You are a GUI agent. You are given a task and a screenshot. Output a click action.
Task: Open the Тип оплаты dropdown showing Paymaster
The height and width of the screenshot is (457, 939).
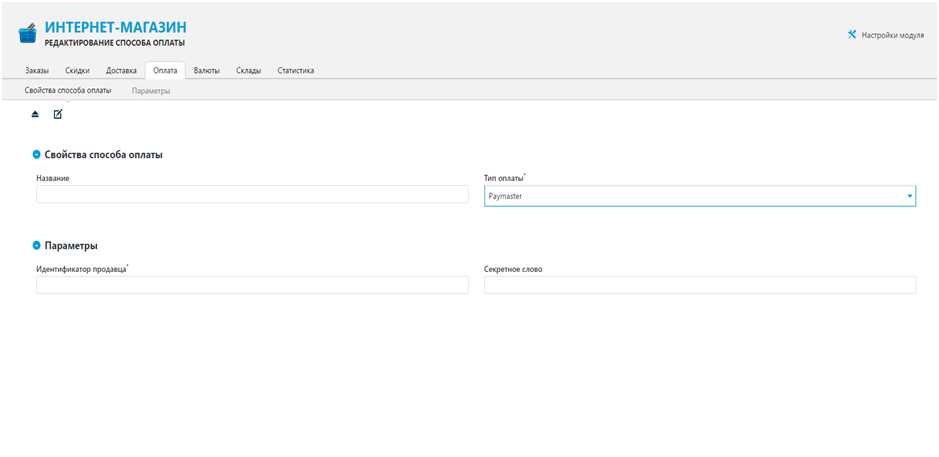pyautogui.click(x=699, y=196)
